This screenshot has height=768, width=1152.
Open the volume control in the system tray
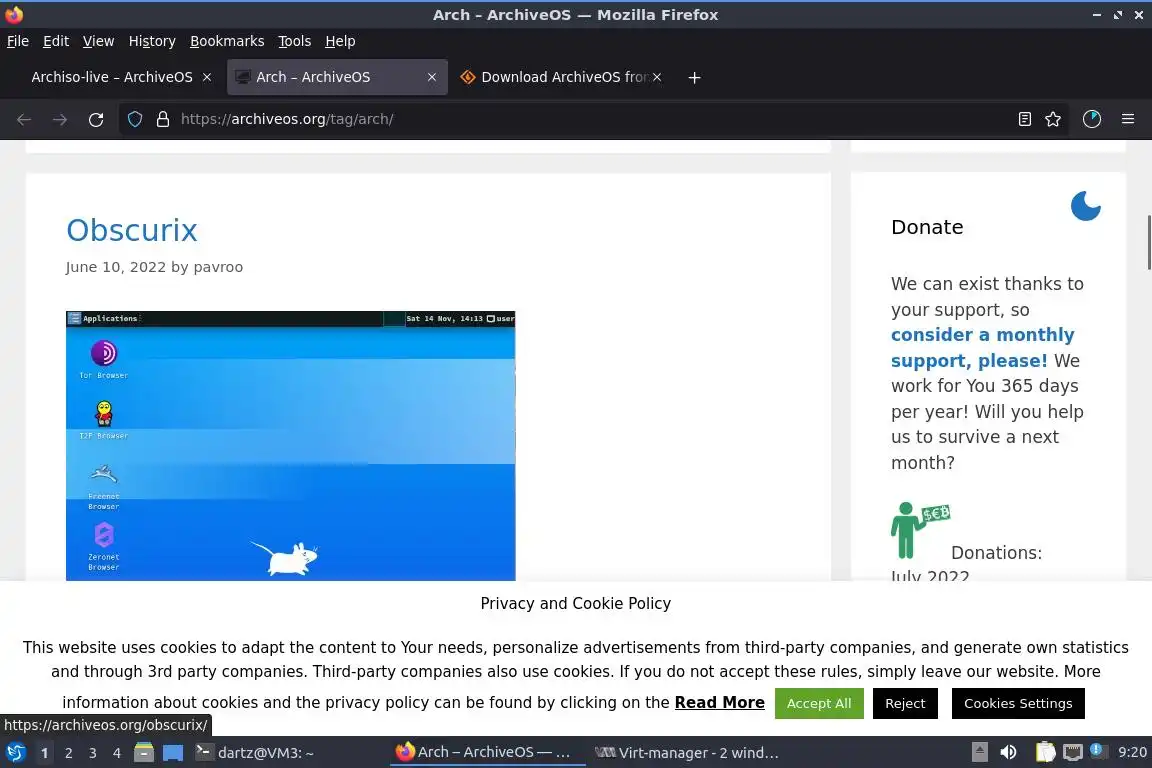[1009, 753]
